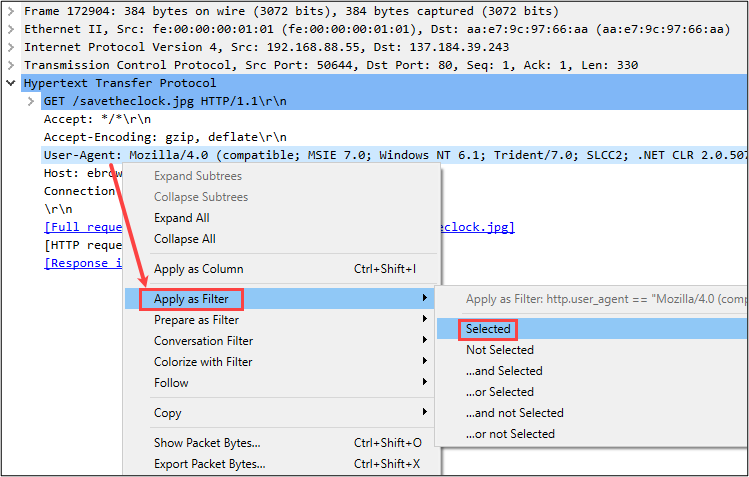Collapse the Hypertext Transfer Protocol section
Viewport: 749px width, 477px height.
[x=11, y=83]
